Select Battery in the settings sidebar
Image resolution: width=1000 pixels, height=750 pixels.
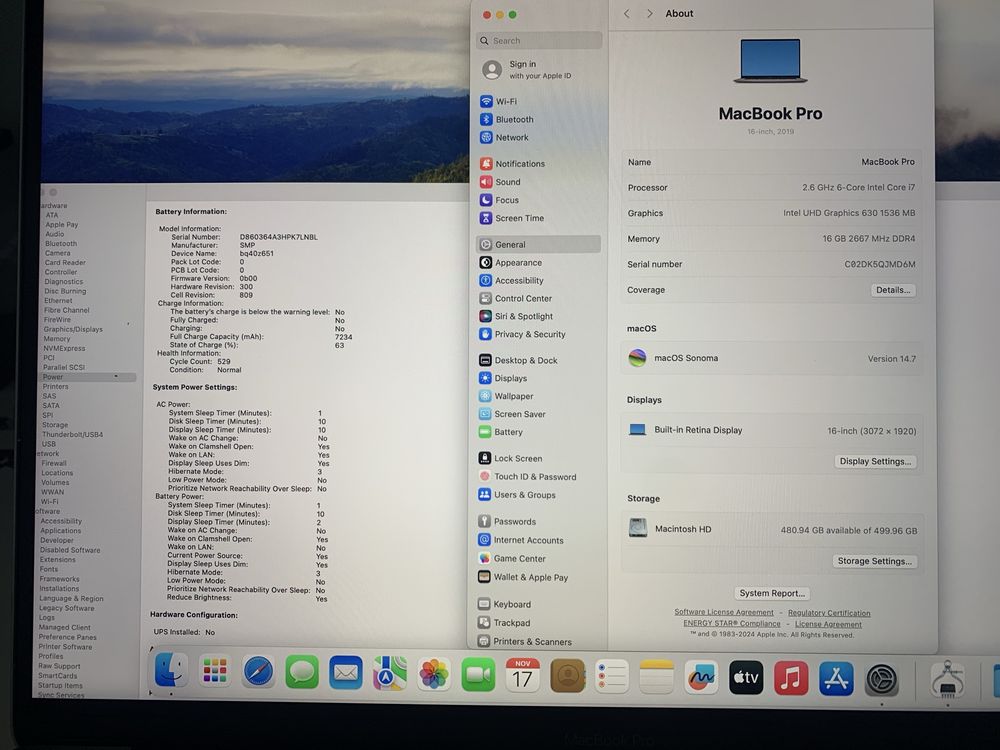click(x=501, y=432)
